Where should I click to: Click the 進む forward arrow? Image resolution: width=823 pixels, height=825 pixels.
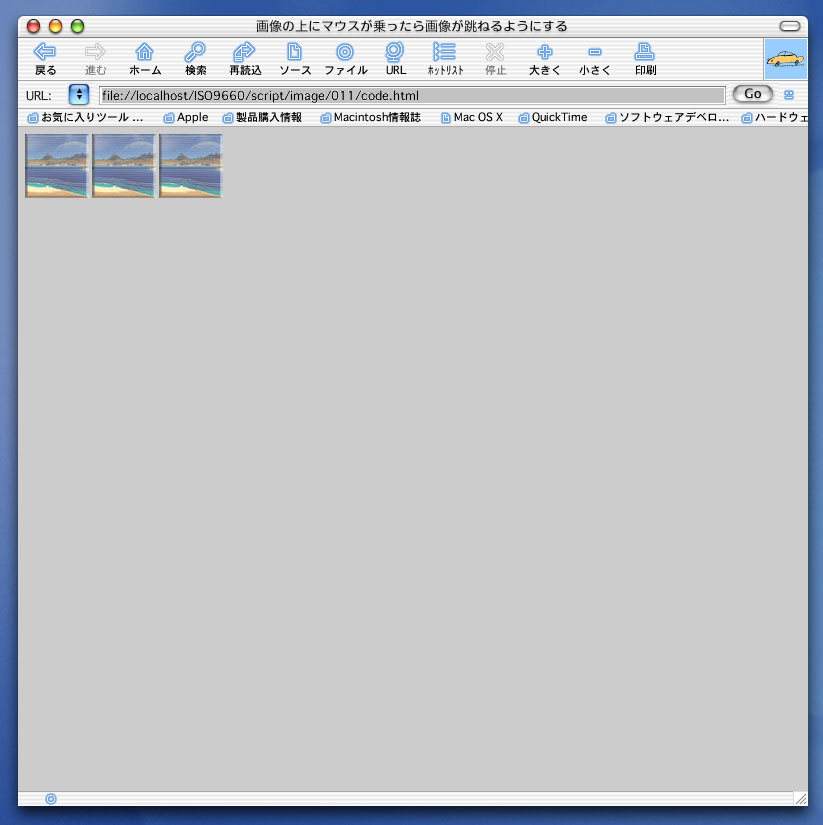pos(95,58)
